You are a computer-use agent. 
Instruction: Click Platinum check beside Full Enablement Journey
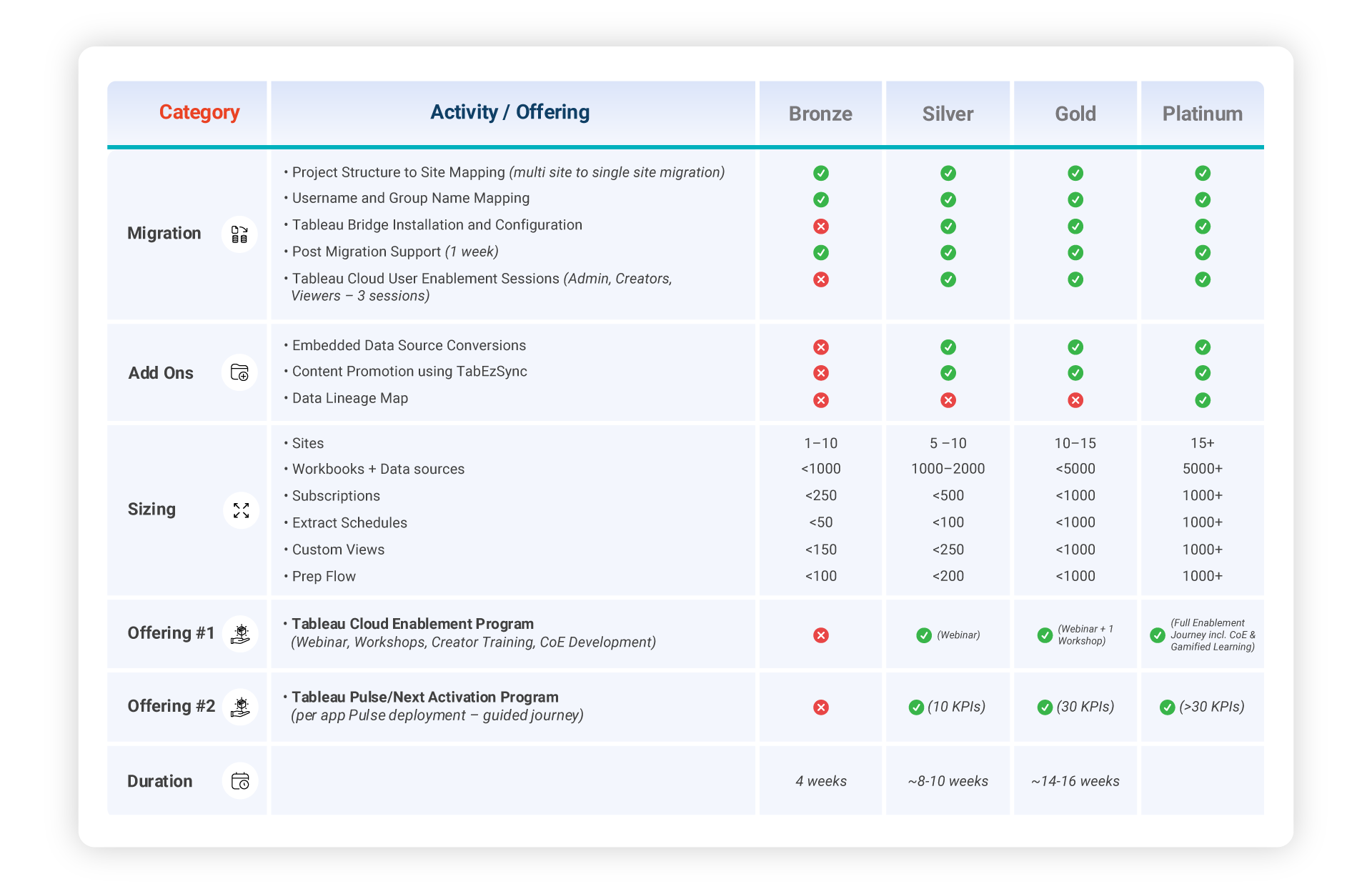1158,635
